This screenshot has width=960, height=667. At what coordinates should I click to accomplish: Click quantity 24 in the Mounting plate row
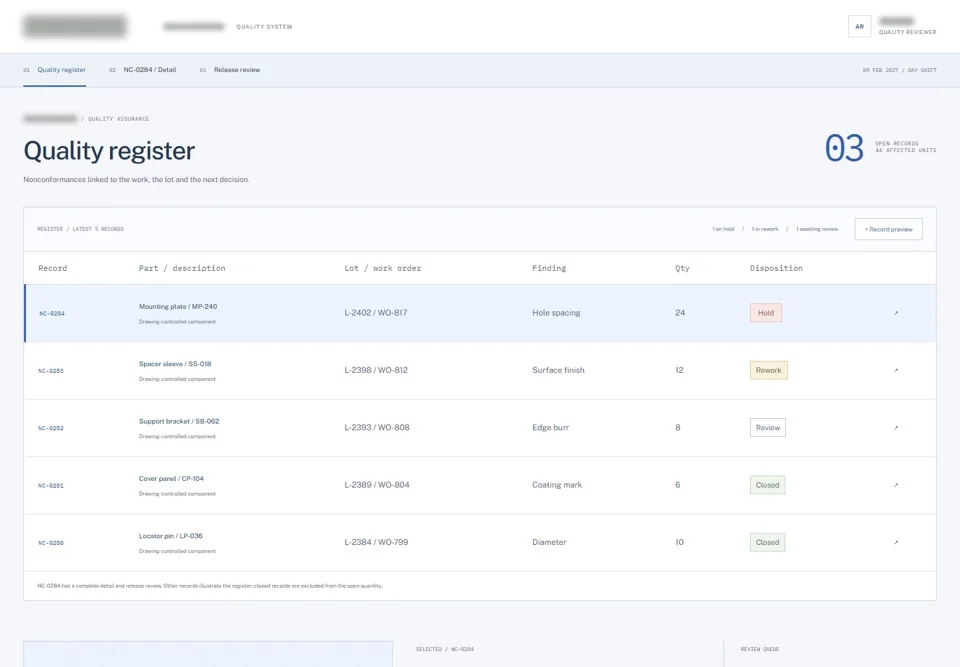click(680, 313)
